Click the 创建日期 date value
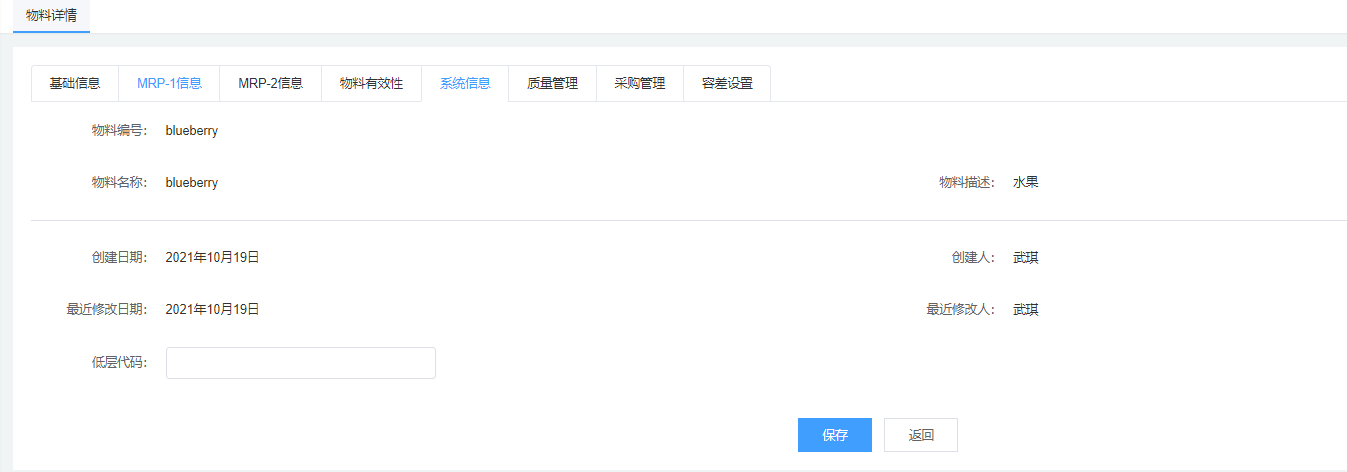This screenshot has width=1347, height=472. (212, 258)
